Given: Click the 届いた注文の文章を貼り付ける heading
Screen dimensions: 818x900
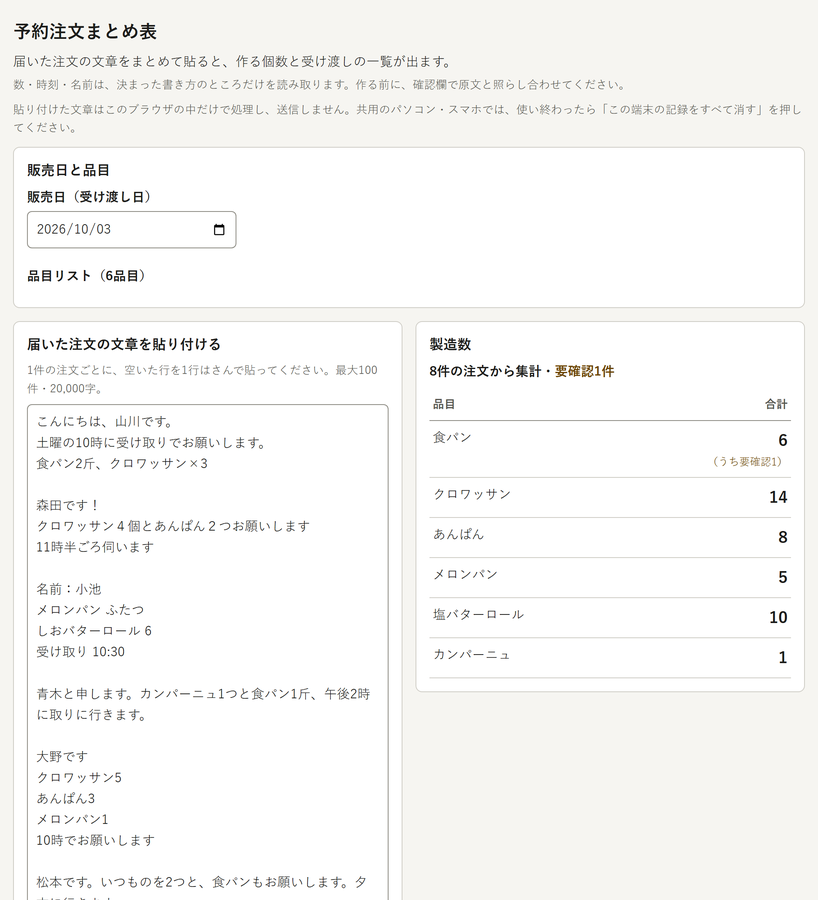Looking at the screenshot, I should click(124, 344).
